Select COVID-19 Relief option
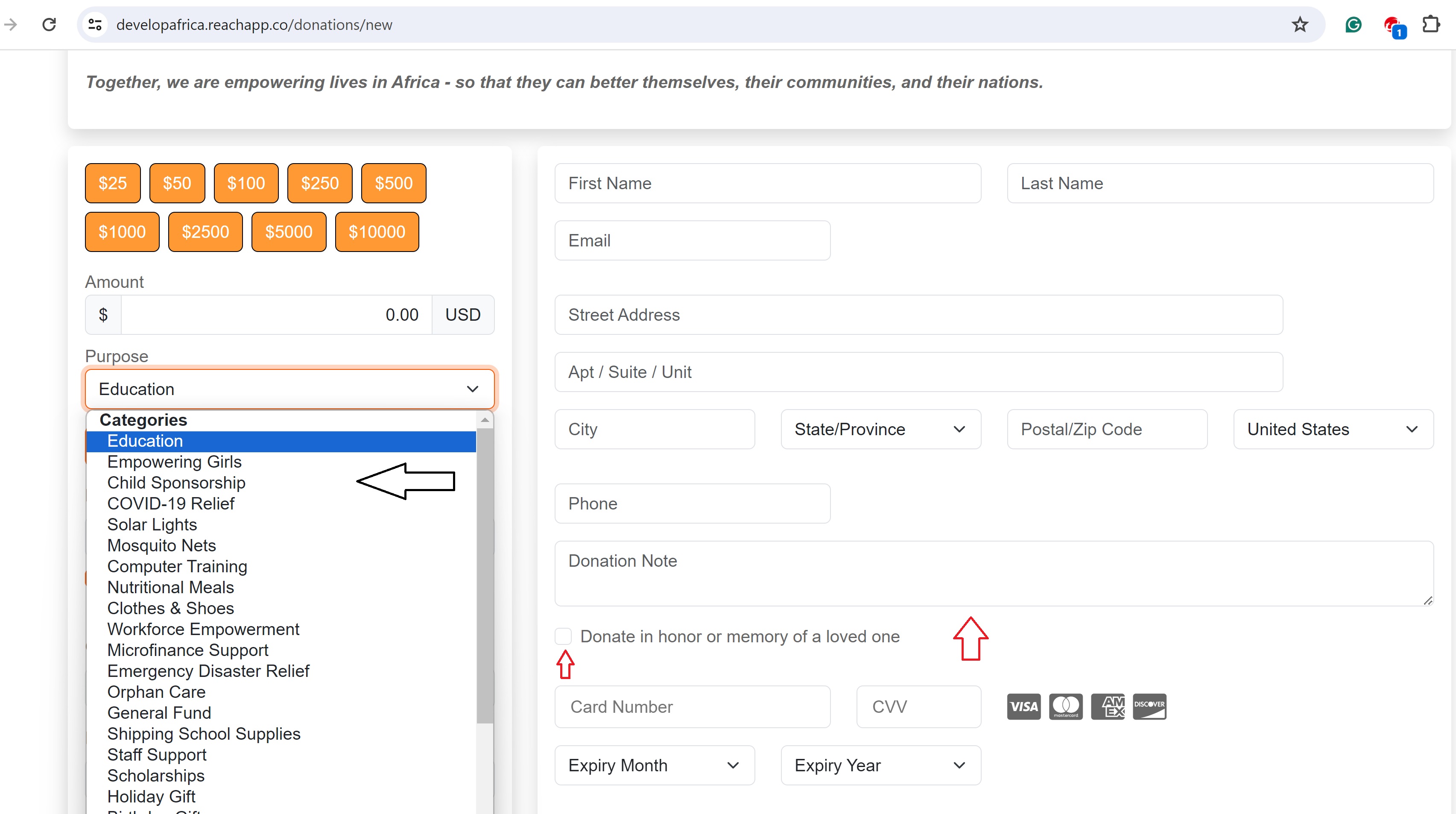This screenshot has height=814, width=1456. [281, 504]
